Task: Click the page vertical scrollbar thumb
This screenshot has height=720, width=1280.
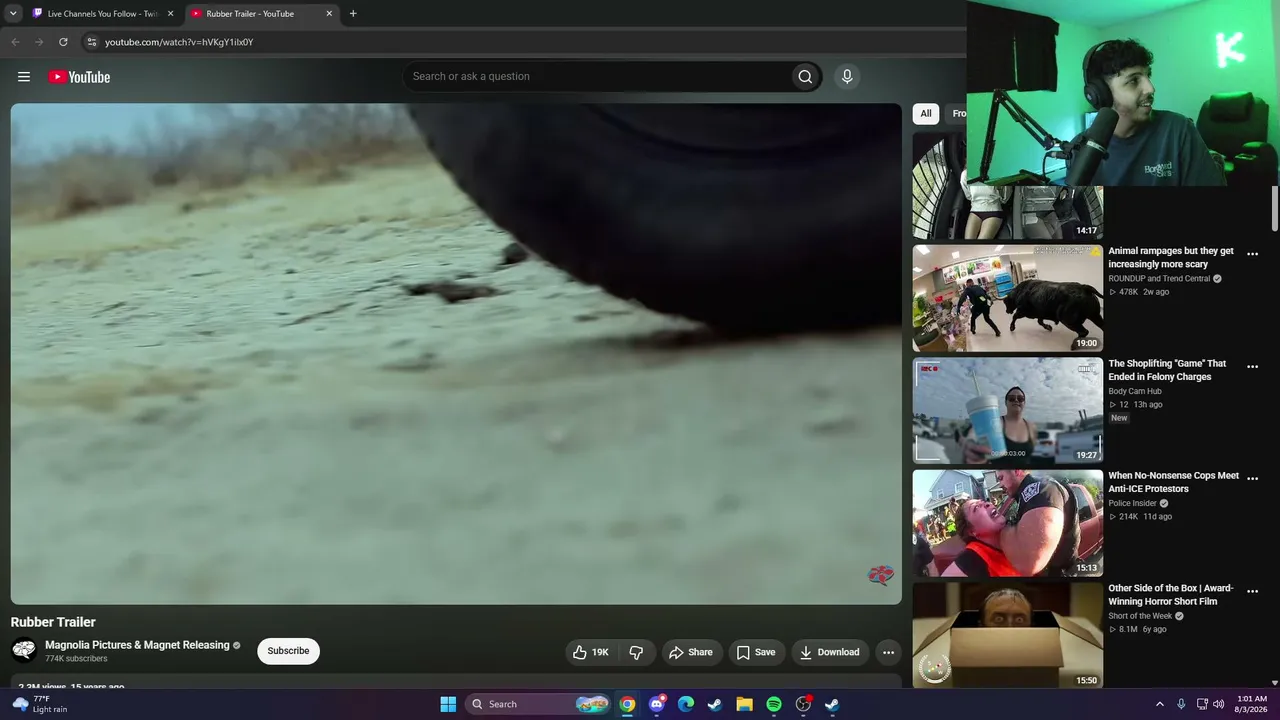Action: click(x=1274, y=208)
